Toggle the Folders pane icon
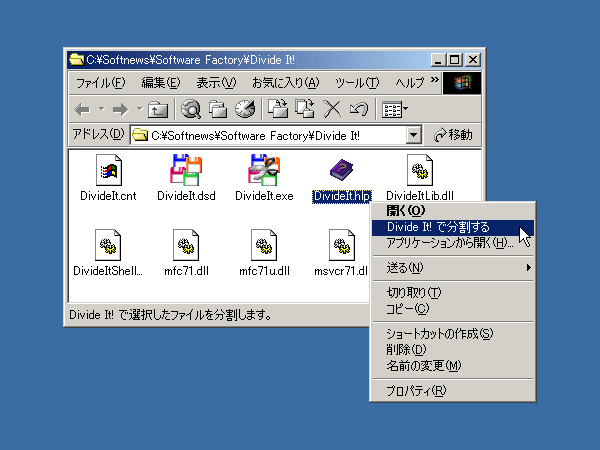 (x=218, y=109)
